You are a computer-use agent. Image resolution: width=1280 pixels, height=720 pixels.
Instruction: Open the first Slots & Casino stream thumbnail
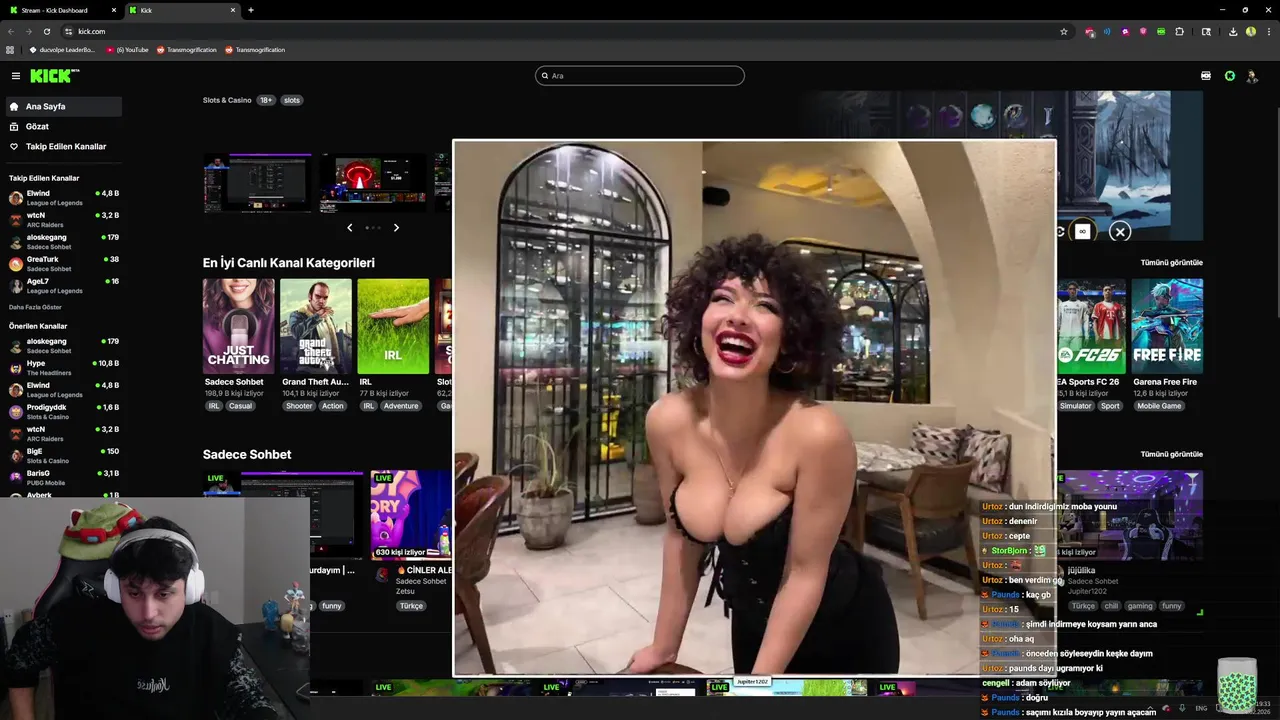258,183
